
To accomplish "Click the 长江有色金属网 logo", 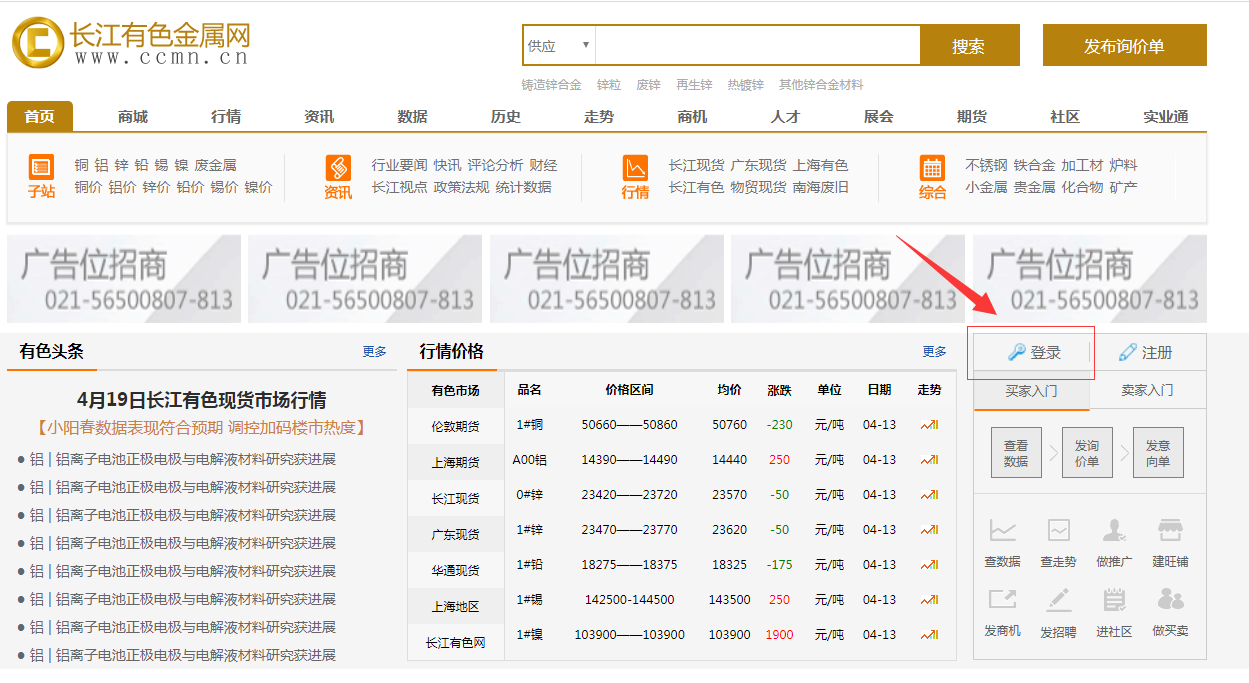I will (x=131, y=45).
